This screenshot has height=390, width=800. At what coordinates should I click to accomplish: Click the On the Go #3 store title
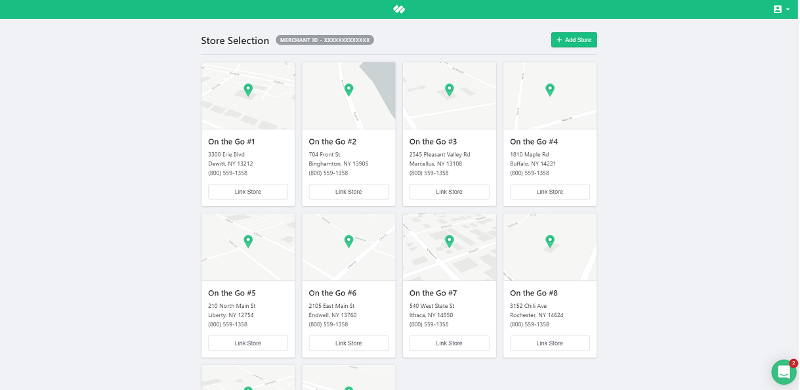pos(433,141)
